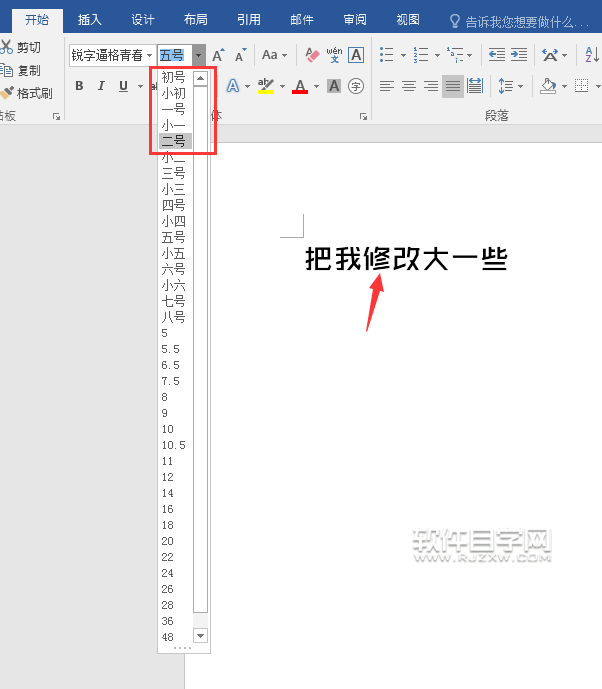Apply red font color
This screenshot has width=602, height=689.
point(300,86)
